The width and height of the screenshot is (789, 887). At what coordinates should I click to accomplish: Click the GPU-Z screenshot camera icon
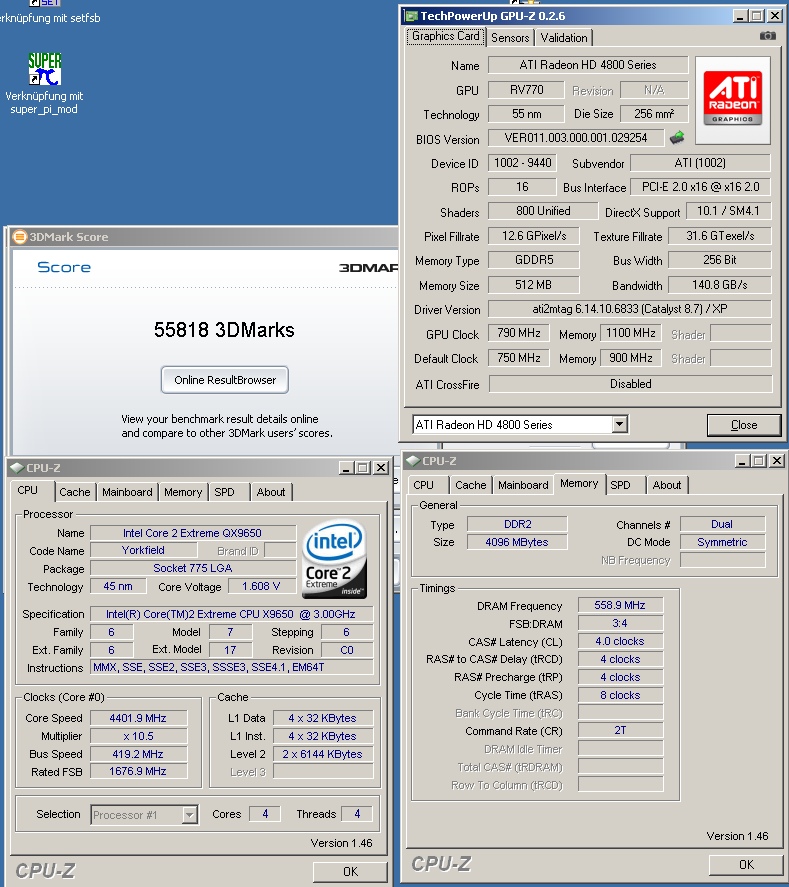coord(767,36)
